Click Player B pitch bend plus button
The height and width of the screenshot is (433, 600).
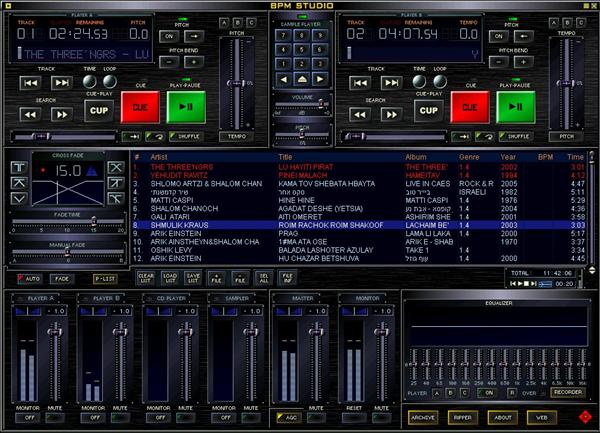click(x=523, y=62)
